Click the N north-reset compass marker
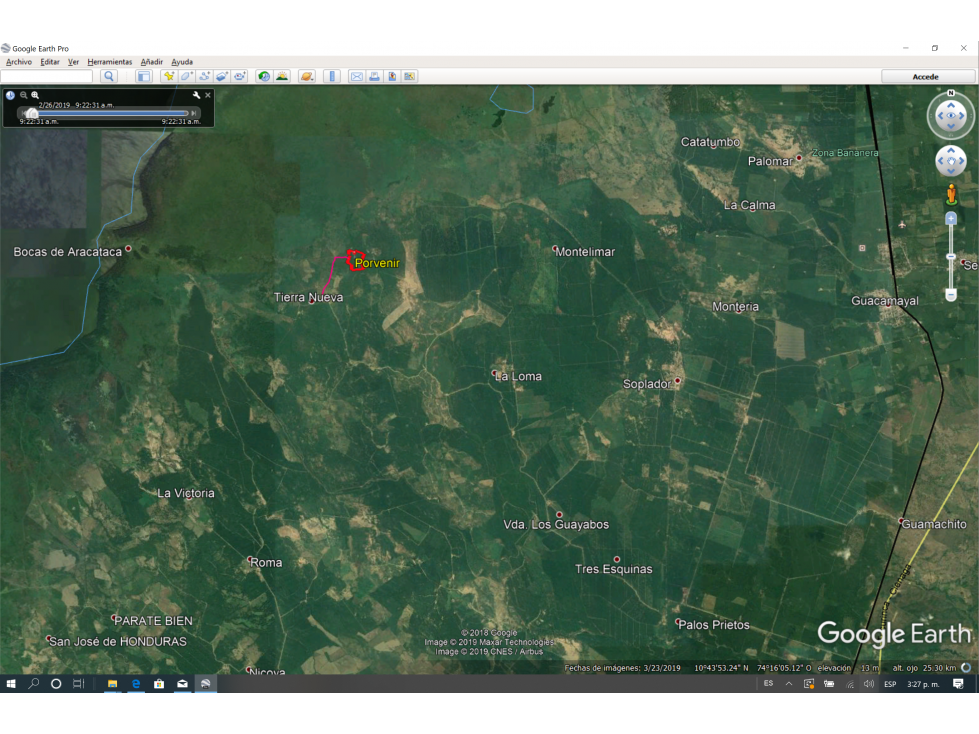Viewport: 979px width, 734px height. pyautogui.click(x=951, y=93)
